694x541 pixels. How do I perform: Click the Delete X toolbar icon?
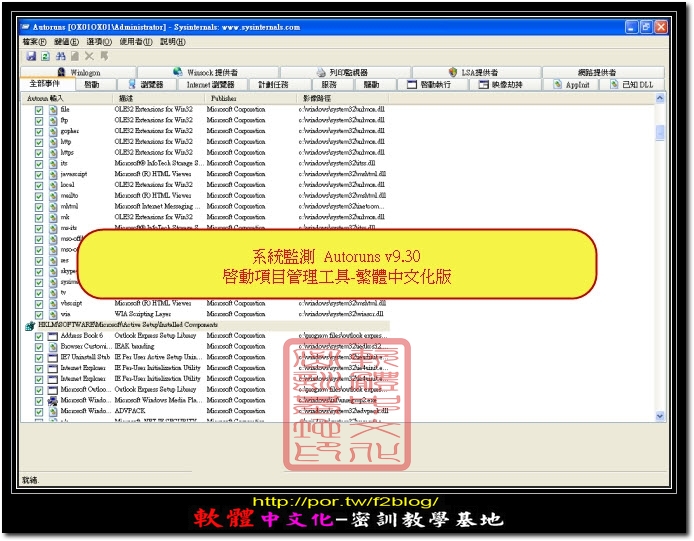(90, 56)
